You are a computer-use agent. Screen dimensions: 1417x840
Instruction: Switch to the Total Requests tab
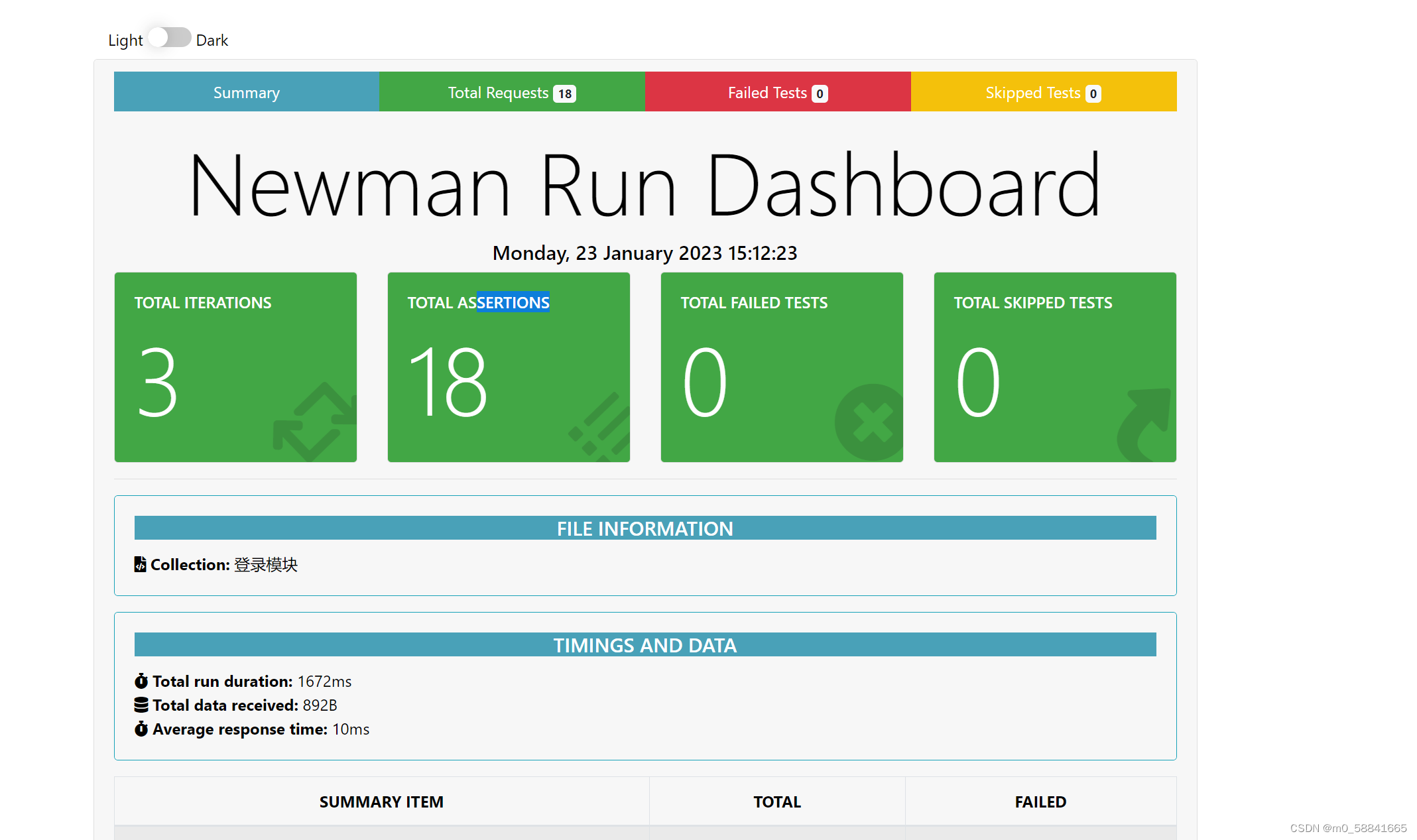(512, 92)
